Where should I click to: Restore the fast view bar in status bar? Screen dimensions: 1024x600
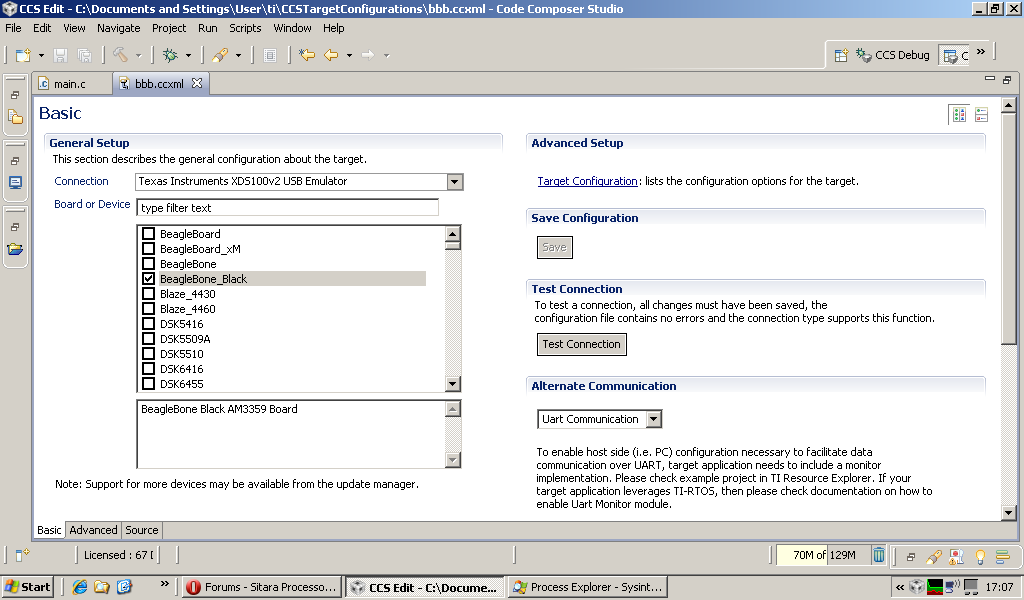[910, 556]
